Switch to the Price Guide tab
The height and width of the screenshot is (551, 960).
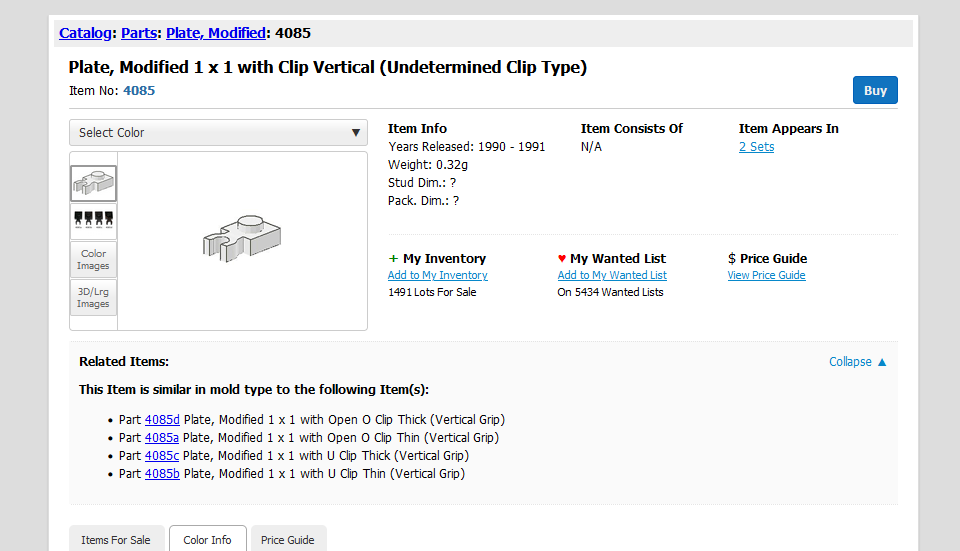pos(288,540)
